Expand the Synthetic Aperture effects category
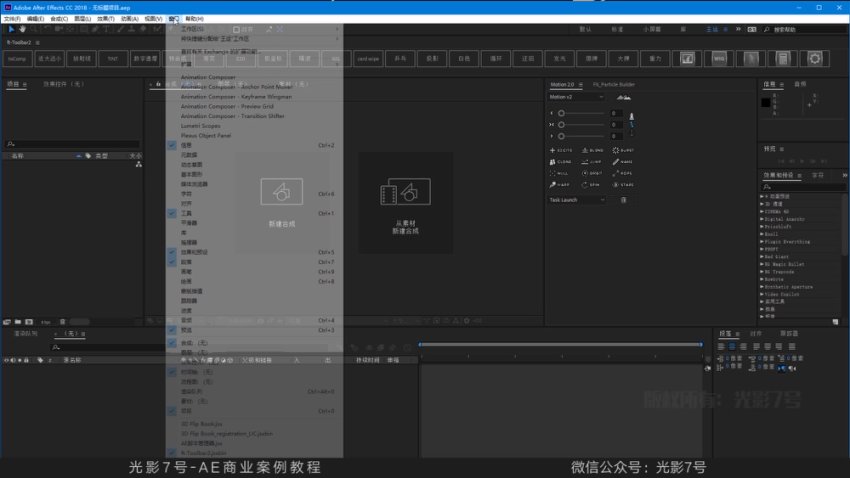The image size is (850, 478). (x=762, y=287)
